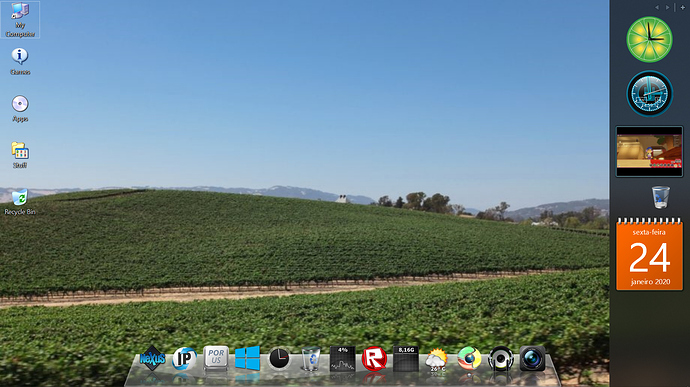
Task: Open the Windows logo start icon in dock
Action: [x=247, y=358]
